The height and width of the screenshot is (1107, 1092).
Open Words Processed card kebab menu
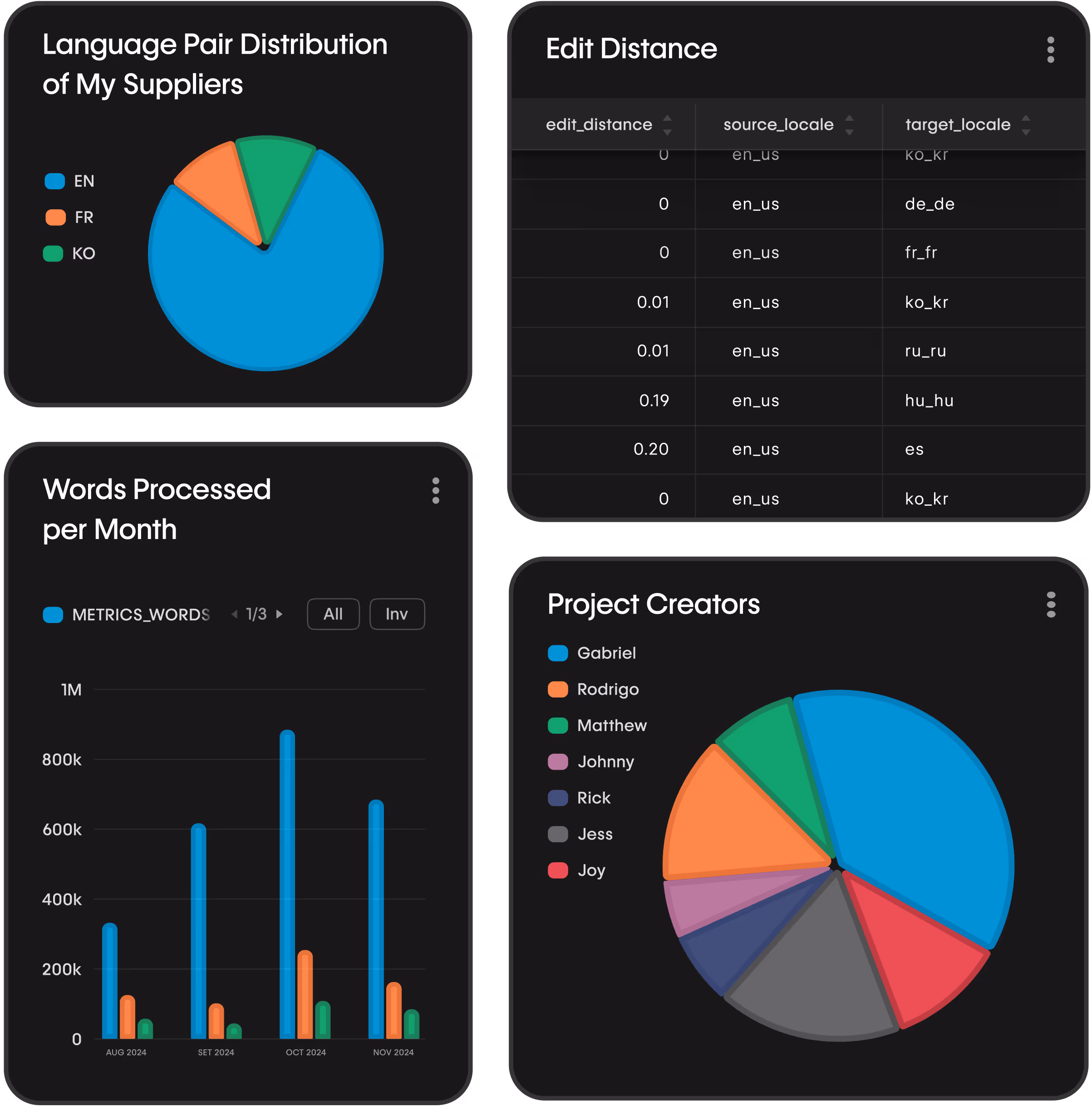[436, 490]
